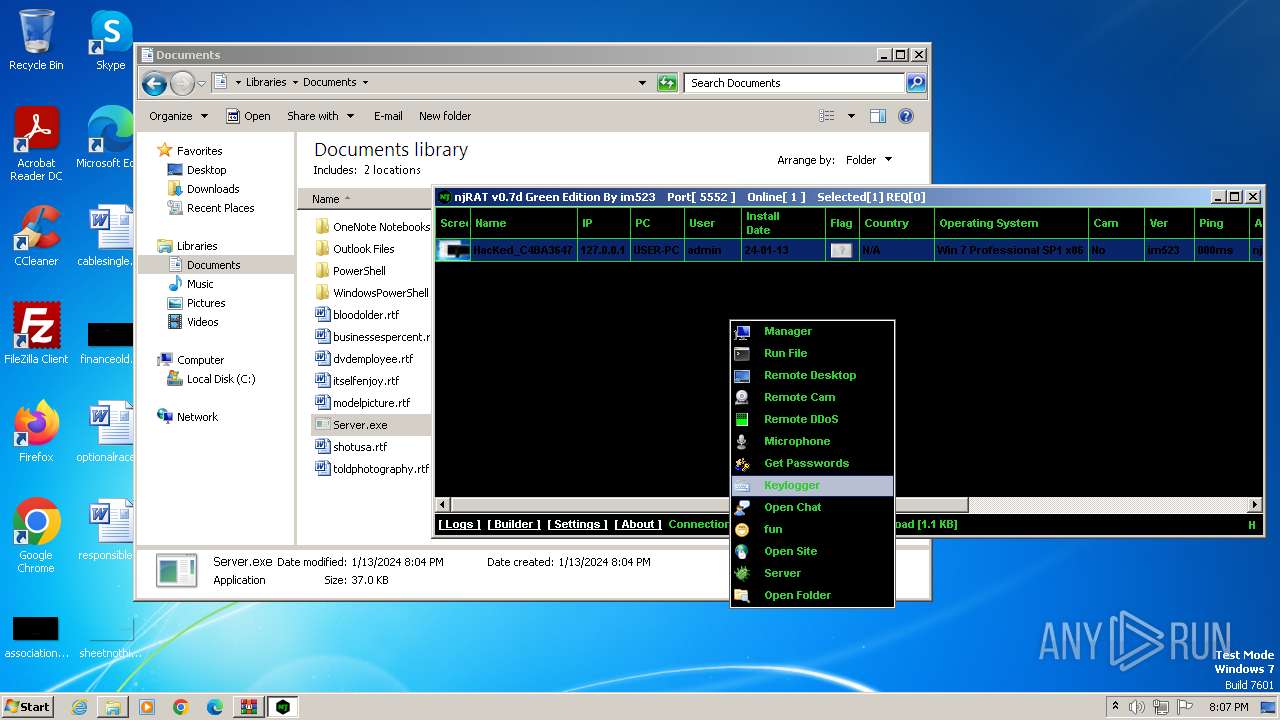
Task: Launch Skype from the desktop
Action: click(110, 40)
